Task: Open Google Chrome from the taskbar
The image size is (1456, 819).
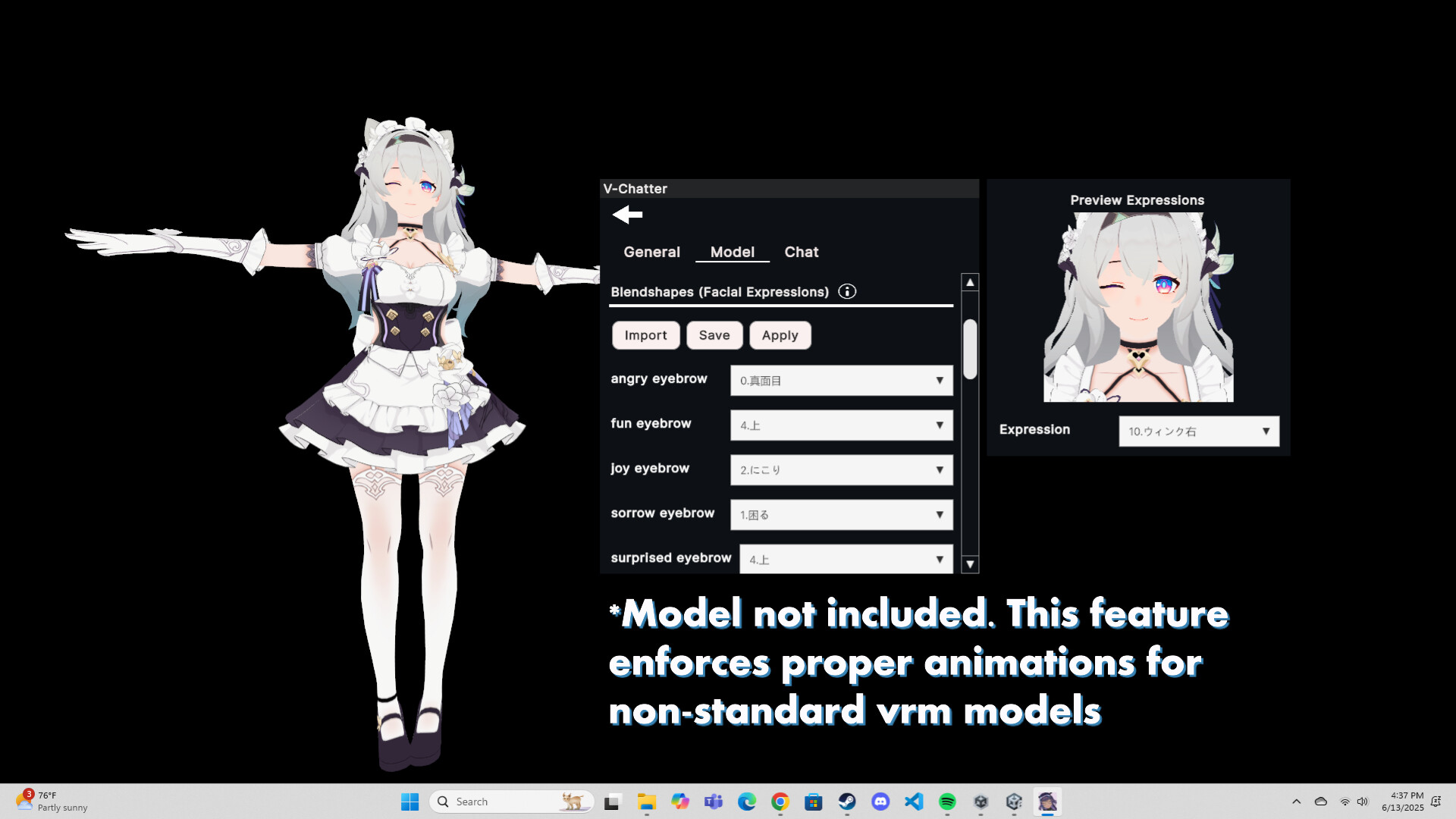Action: (x=780, y=802)
